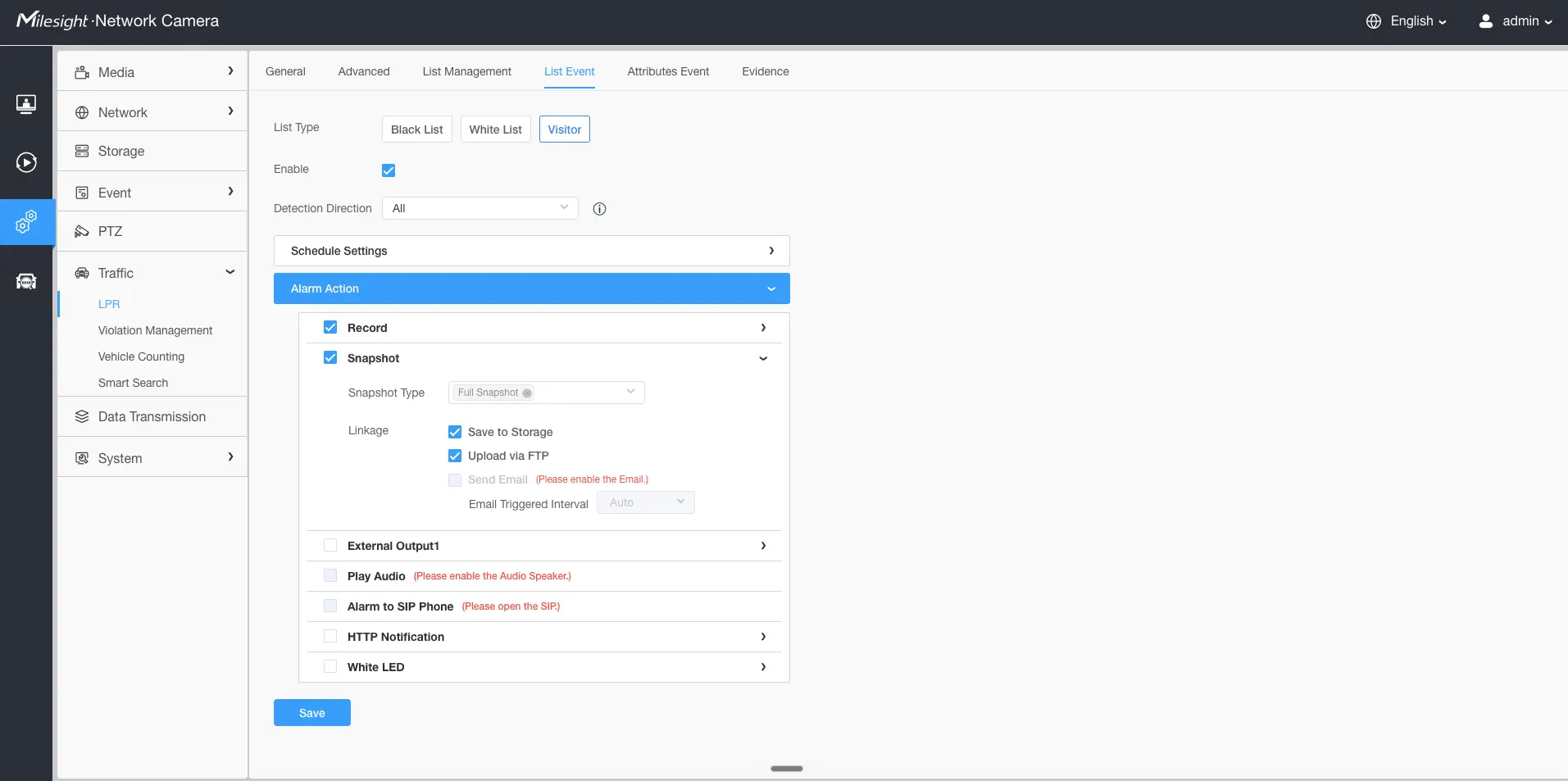The width and height of the screenshot is (1568, 781).
Task: Enable the HTTP Notification checkbox
Action: coord(330,636)
